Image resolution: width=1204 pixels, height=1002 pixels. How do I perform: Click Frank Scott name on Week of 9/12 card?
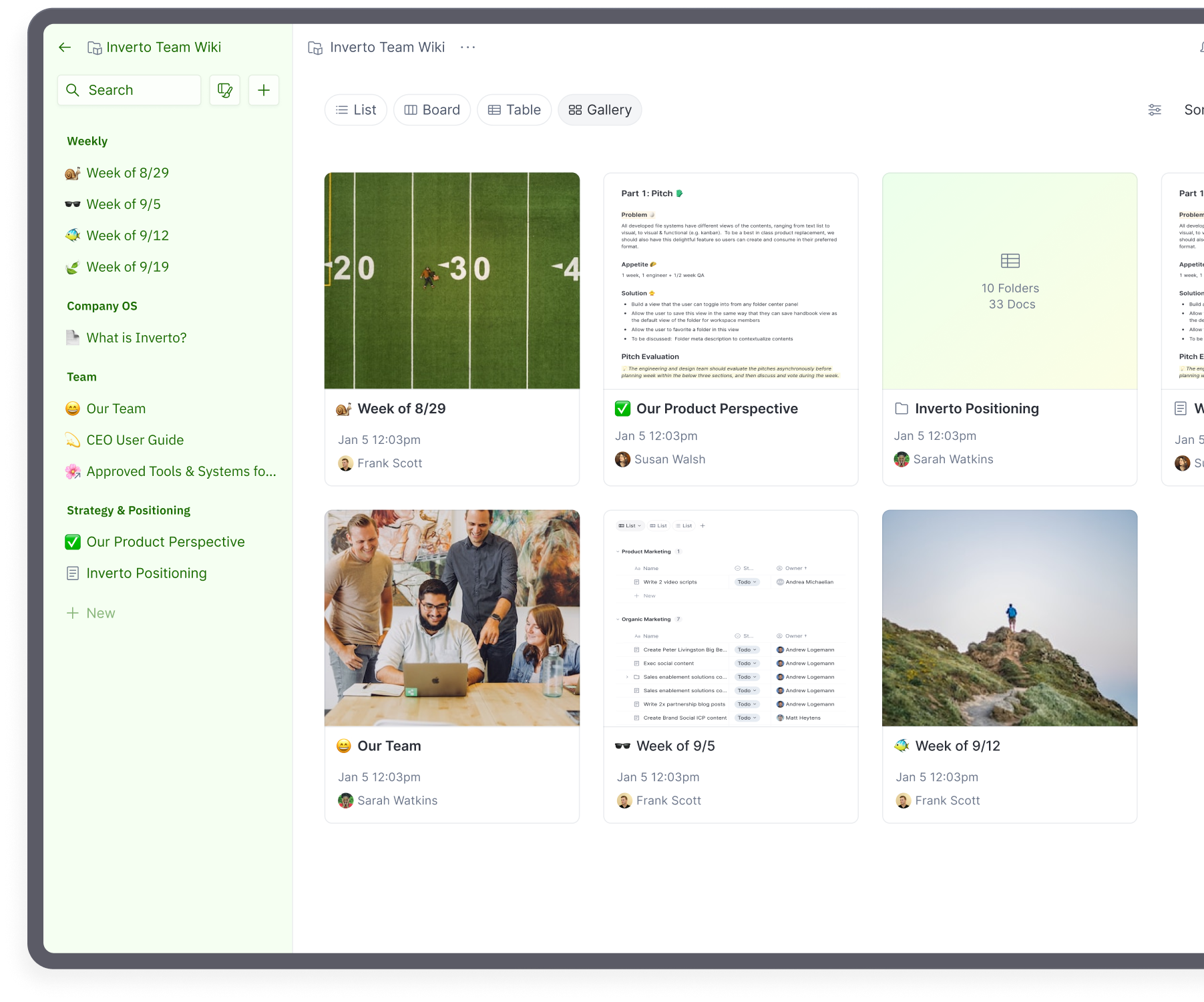coord(948,800)
